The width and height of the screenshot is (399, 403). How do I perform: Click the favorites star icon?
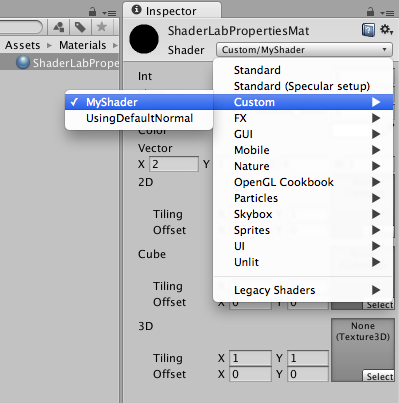point(102,27)
